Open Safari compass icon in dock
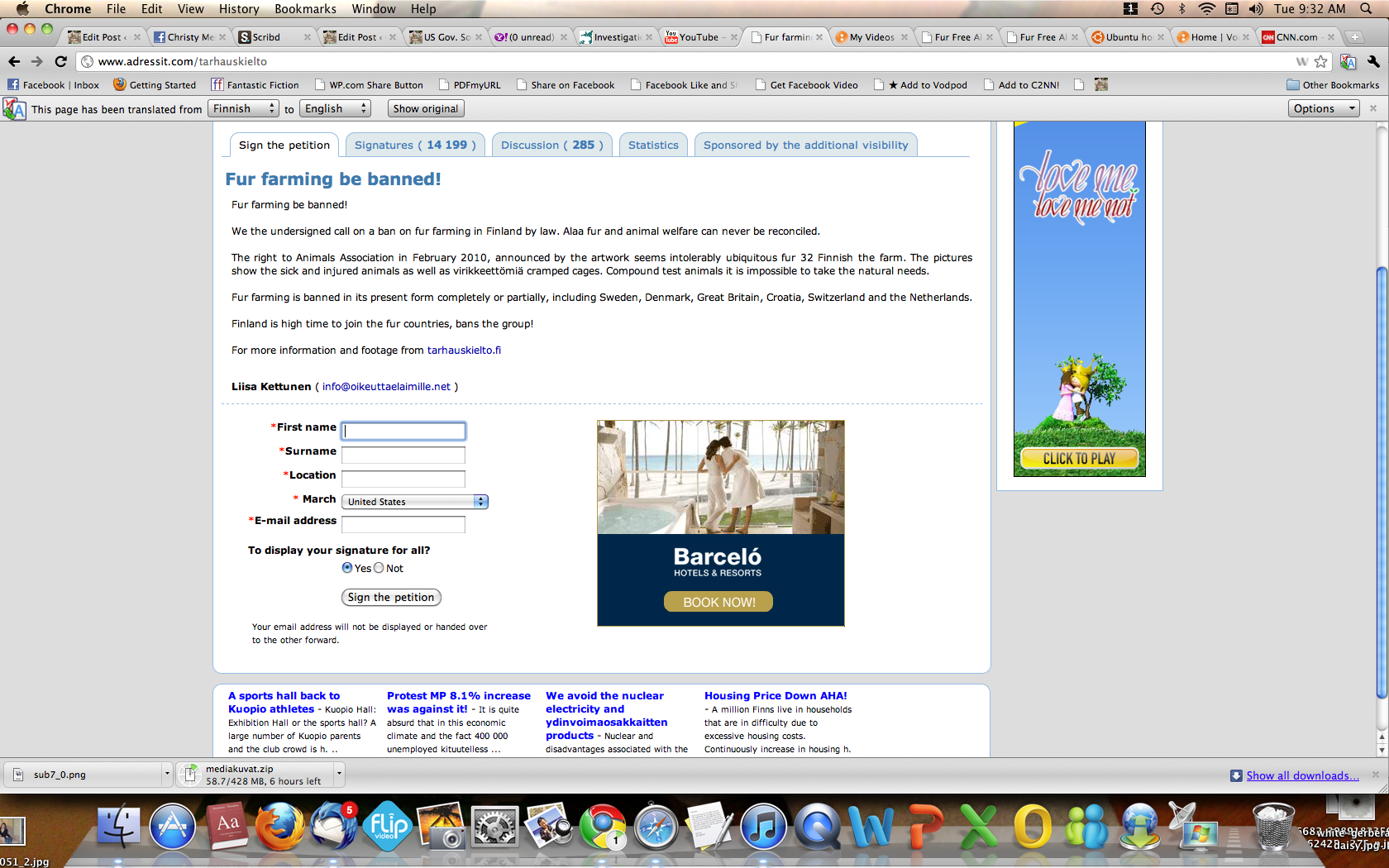The width and height of the screenshot is (1389, 868). [x=656, y=827]
